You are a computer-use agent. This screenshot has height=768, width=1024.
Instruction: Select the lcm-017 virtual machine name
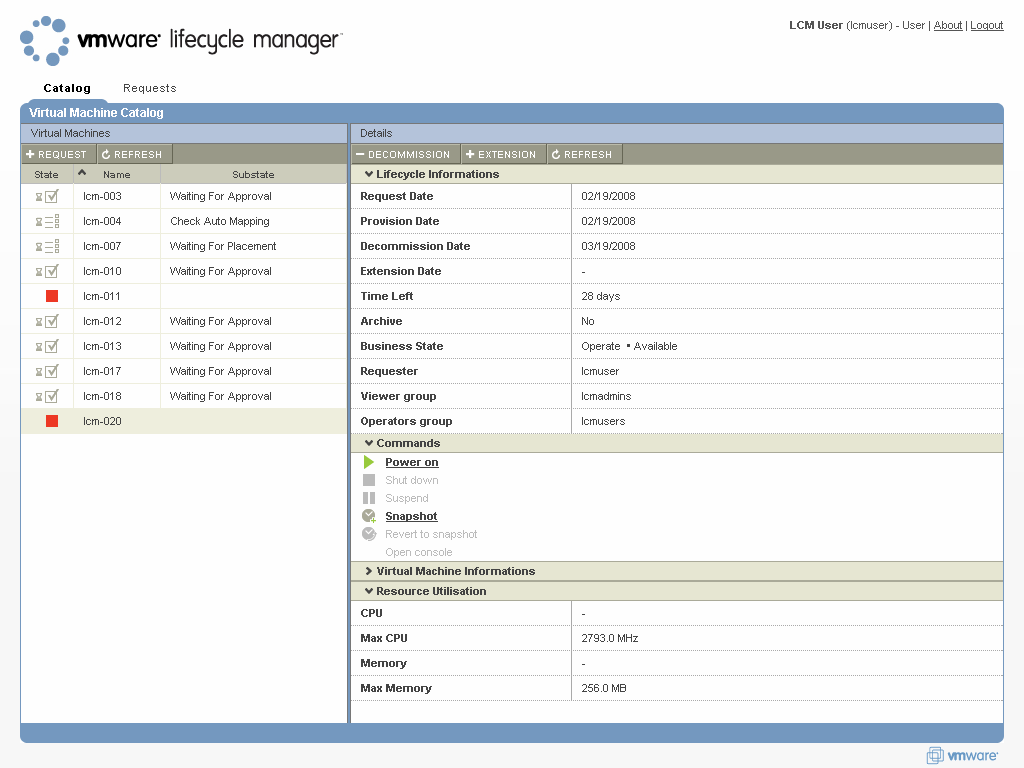pyautogui.click(x=102, y=371)
